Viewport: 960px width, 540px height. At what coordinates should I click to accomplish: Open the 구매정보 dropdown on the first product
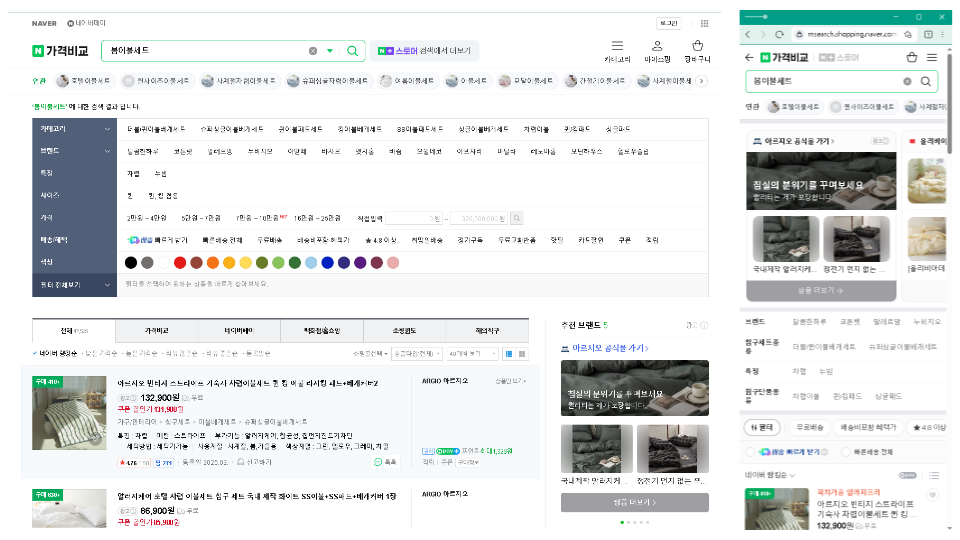(x=469, y=462)
